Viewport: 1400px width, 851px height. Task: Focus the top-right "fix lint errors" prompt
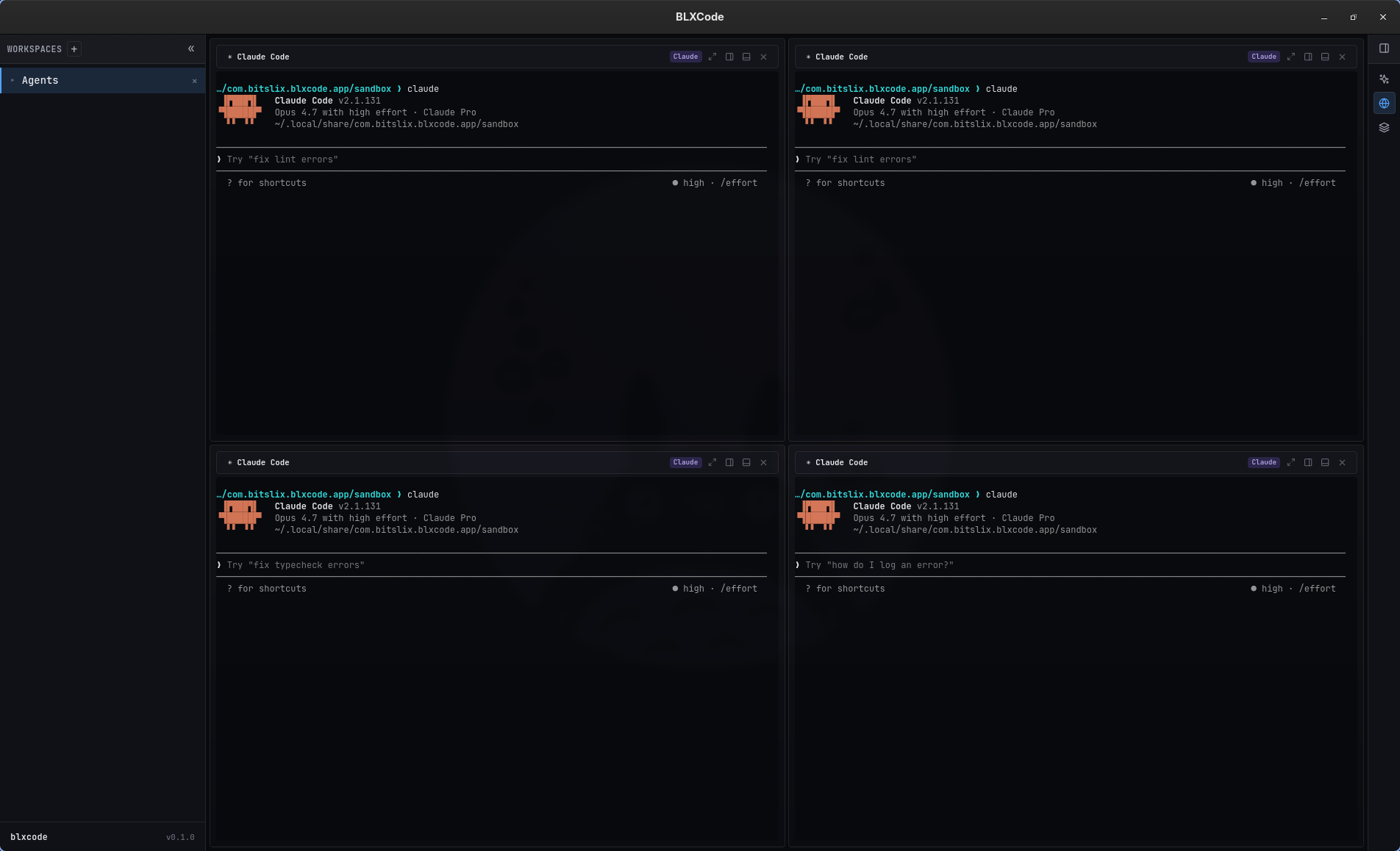pos(1070,159)
